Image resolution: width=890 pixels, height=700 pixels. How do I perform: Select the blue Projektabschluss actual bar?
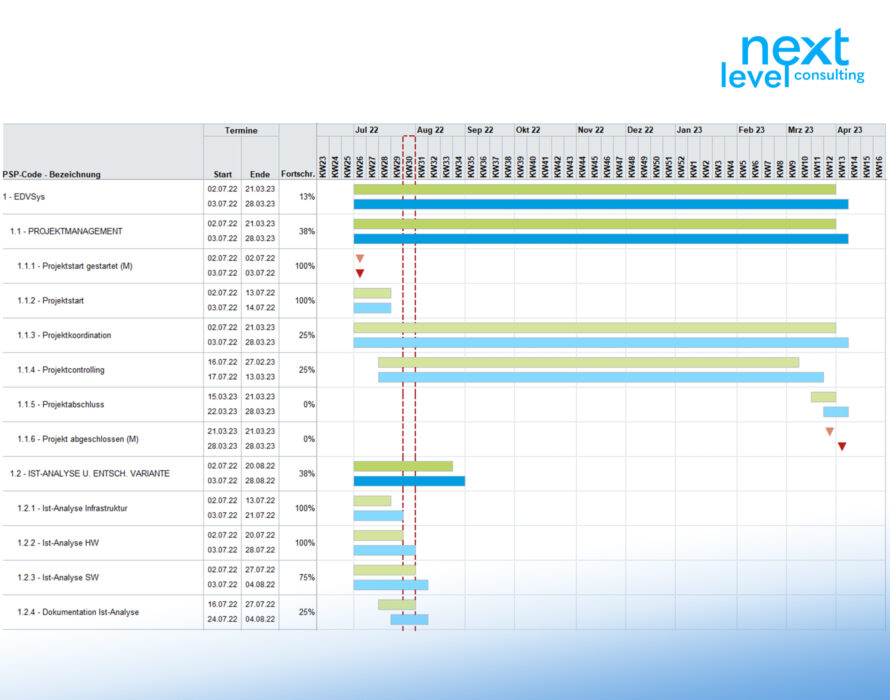tap(835, 412)
